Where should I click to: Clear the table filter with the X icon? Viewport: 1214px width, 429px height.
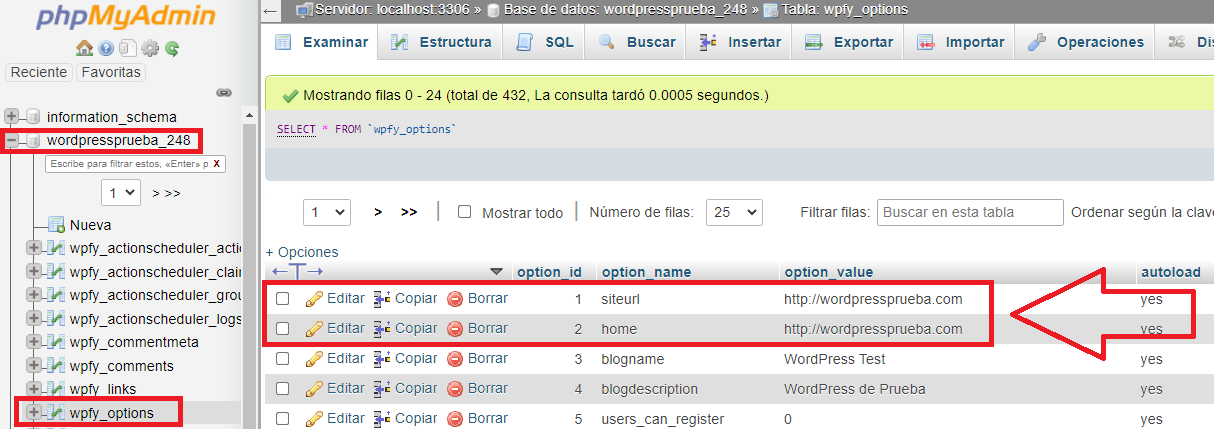coord(217,164)
